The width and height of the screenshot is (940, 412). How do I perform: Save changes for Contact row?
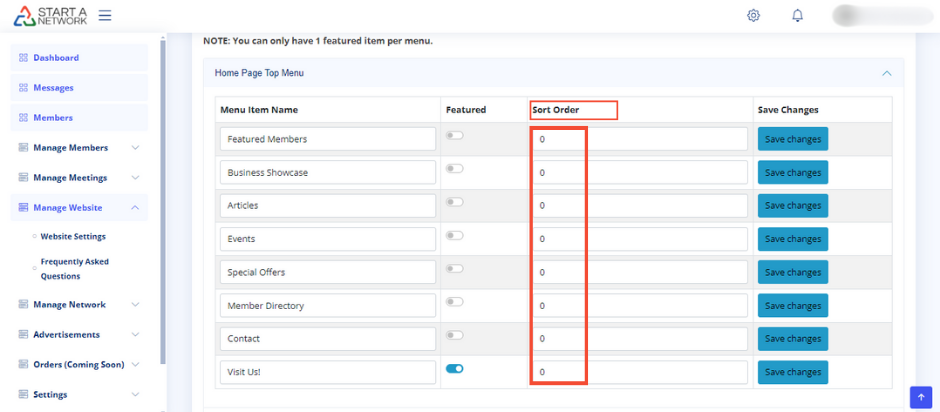click(792, 339)
